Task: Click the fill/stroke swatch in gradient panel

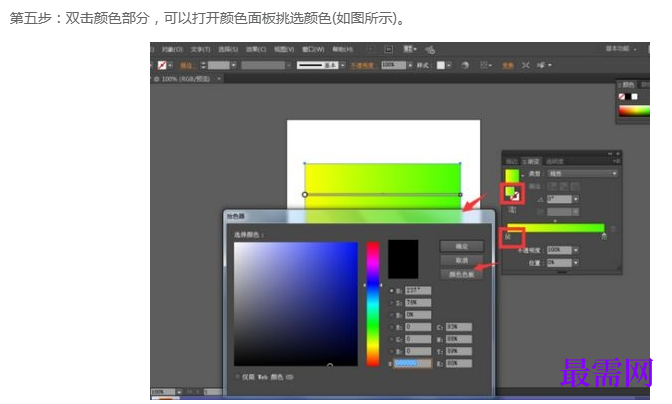Action: (x=512, y=191)
